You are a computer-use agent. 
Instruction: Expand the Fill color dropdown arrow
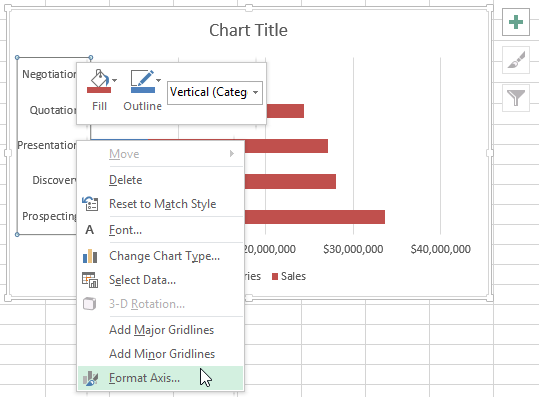tap(114, 80)
